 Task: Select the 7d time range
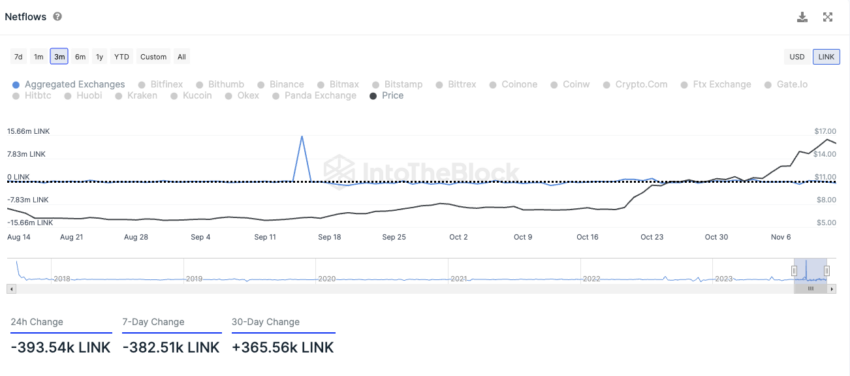pos(18,56)
